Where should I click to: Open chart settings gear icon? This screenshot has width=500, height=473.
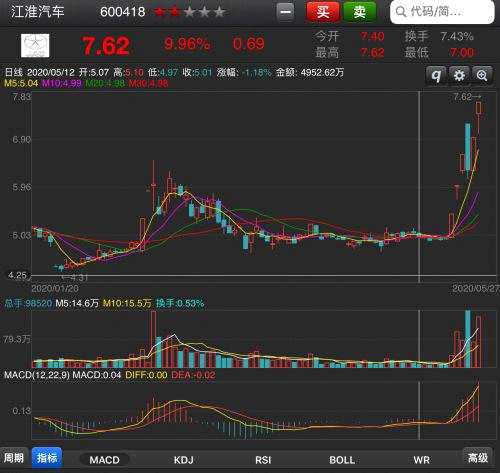459,75
